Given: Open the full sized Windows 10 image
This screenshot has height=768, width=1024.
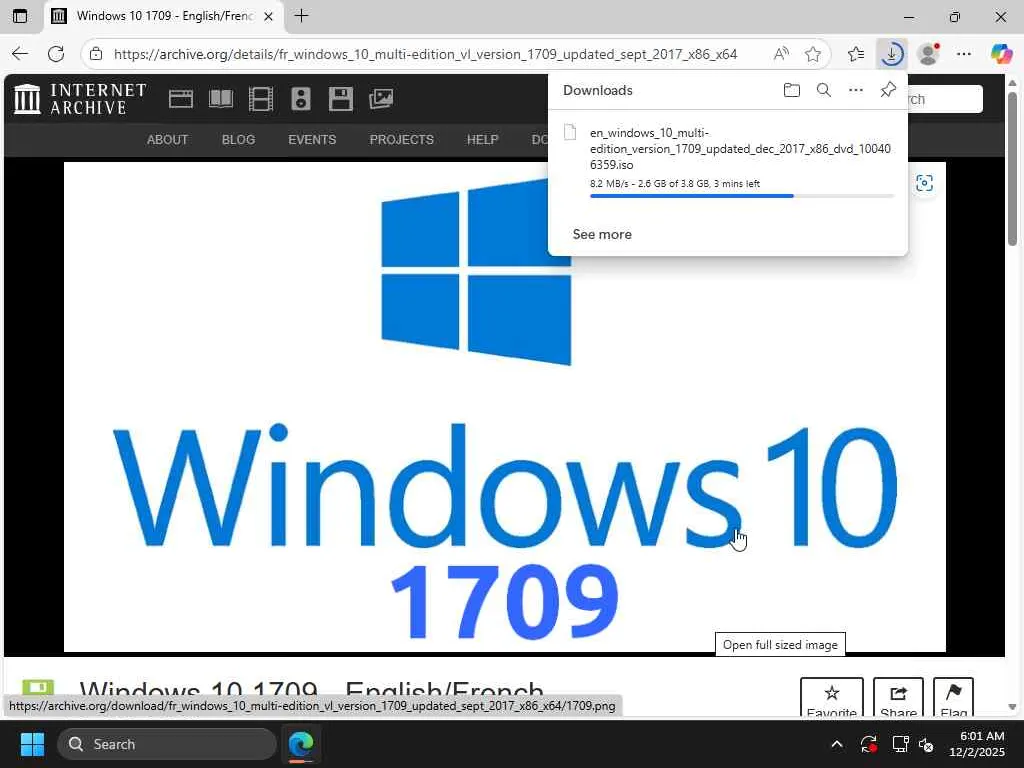Looking at the screenshot, I should point(504,407).
